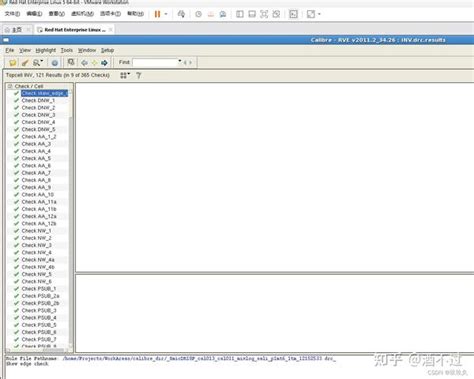Click the blue highlight-next arrow icon
The image size is (474, 379).
pyautogui.click(x=104, y=63)
